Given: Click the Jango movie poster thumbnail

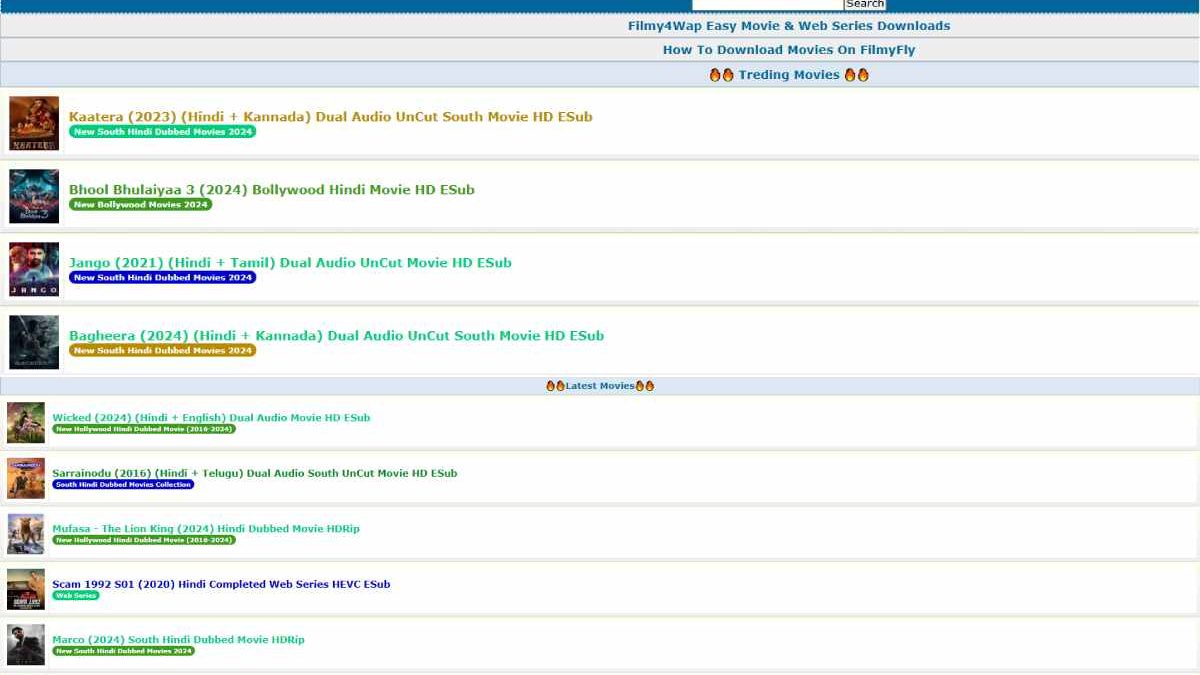Looking at the screenshot, I should (34, 270).
